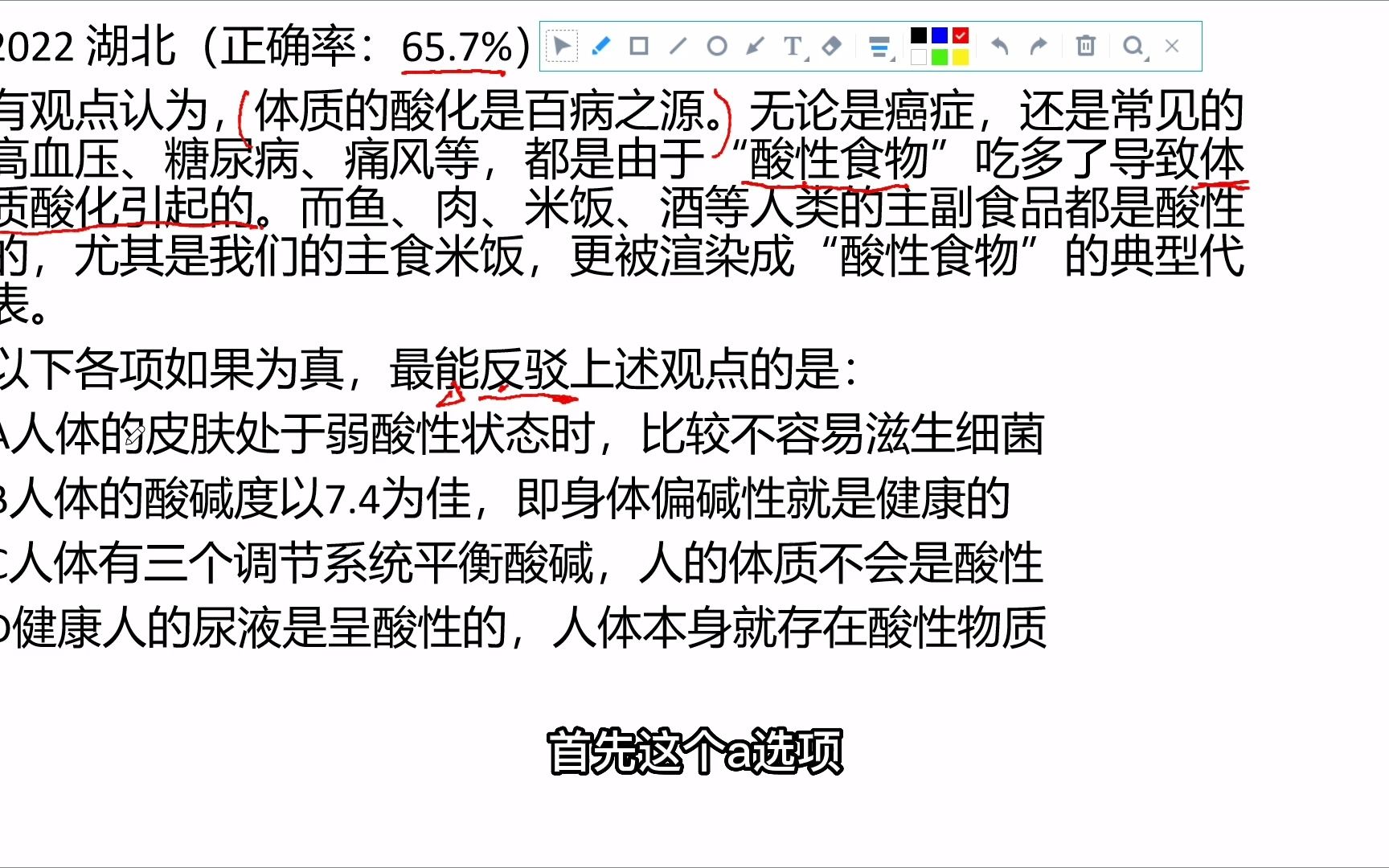Click the subtitle 首先这个a选项
1389x868 pixels.
pos(695,752)
